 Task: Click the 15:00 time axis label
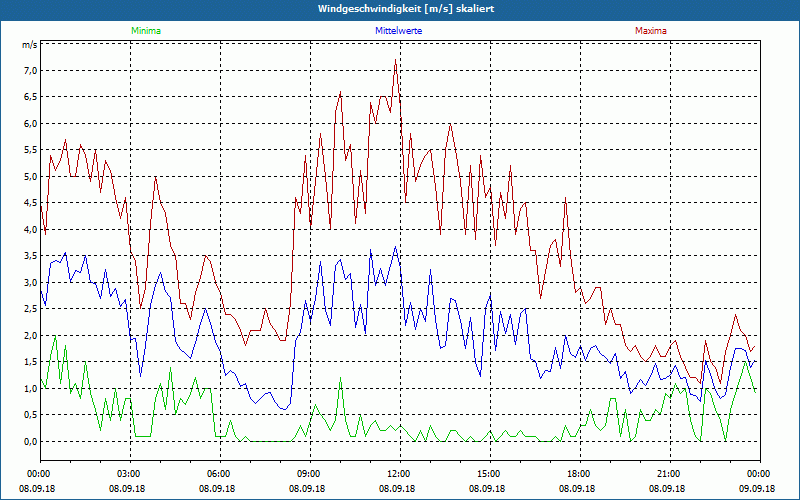[490, 474]
